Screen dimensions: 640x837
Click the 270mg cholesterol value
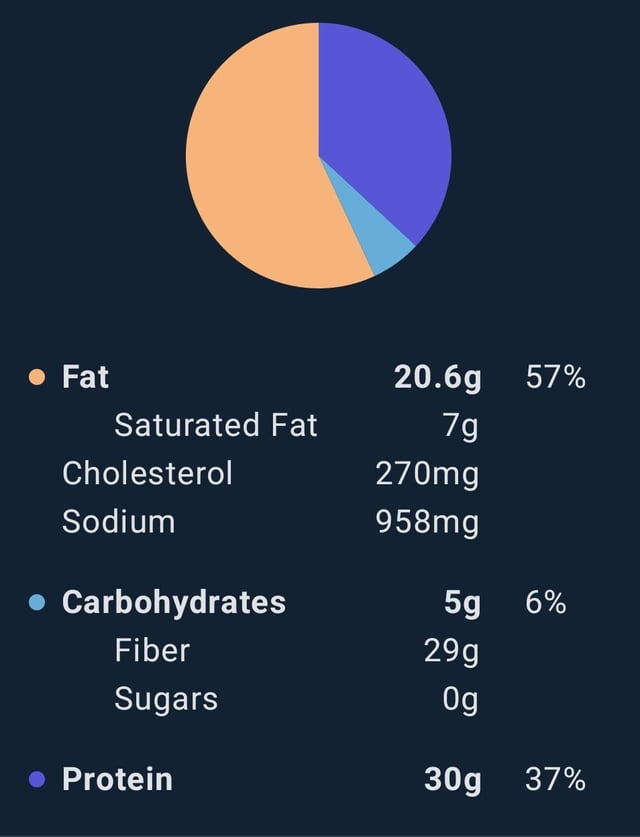(427, 475)
